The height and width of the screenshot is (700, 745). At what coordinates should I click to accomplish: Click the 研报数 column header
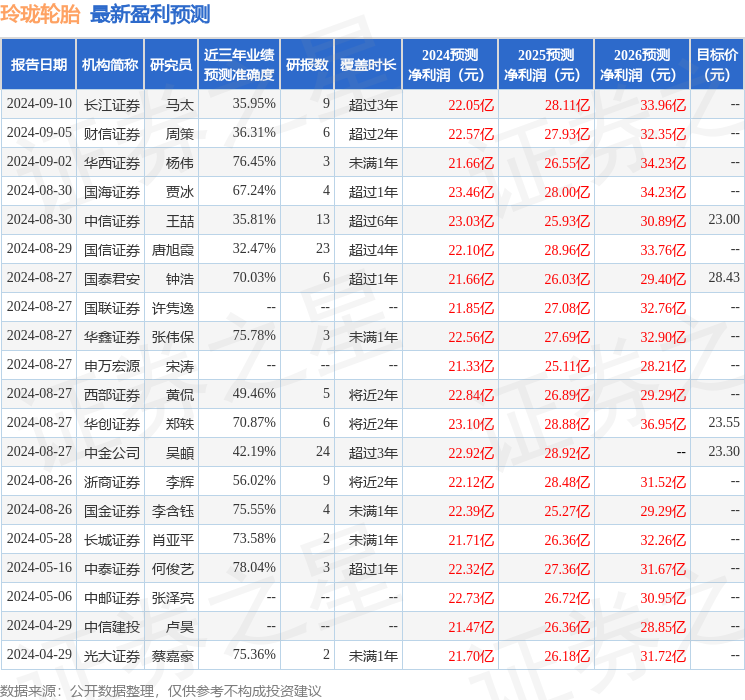tap(307, 65)
